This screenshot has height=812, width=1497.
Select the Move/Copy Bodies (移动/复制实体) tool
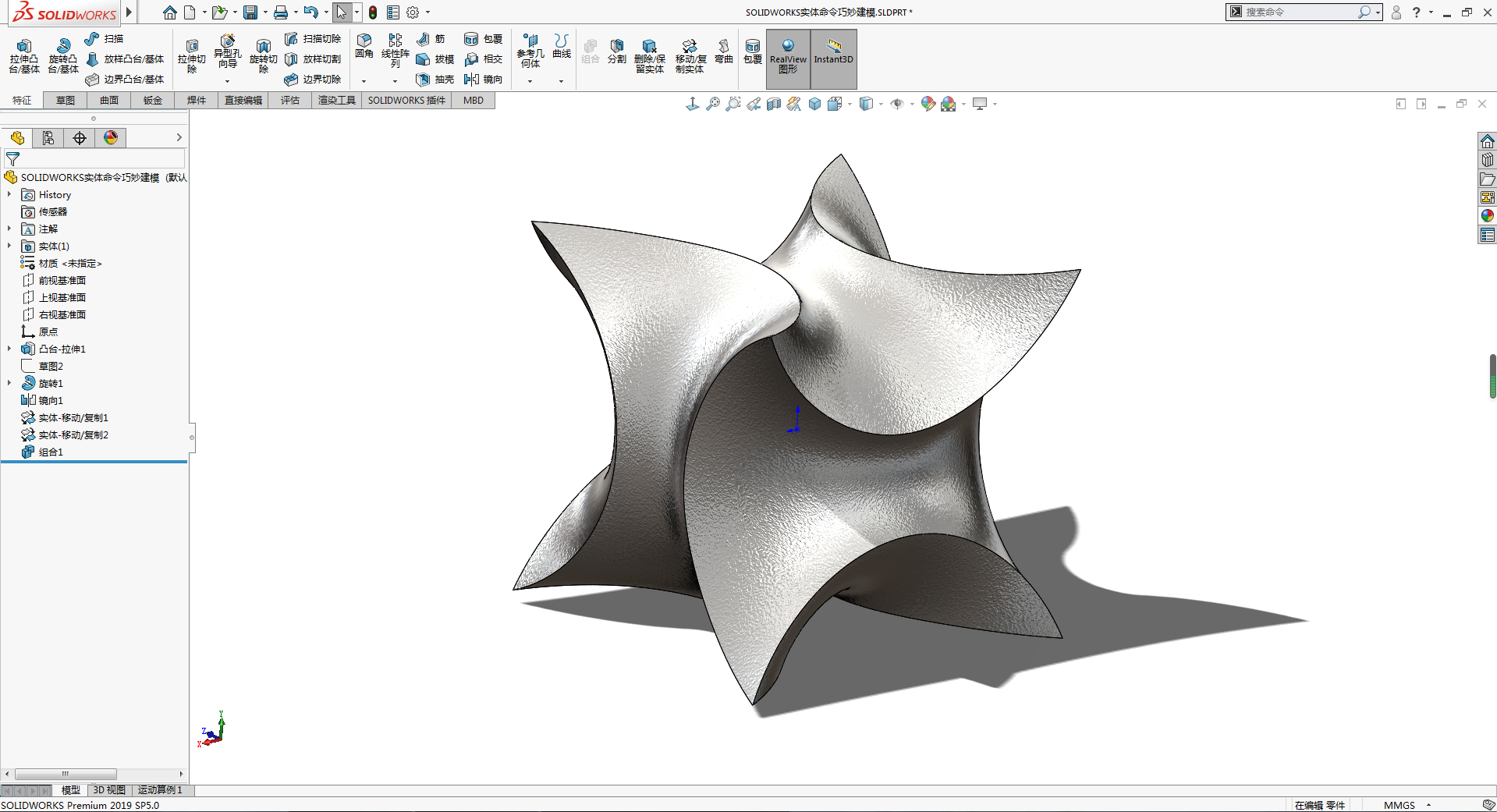click(x=690, y=56)
